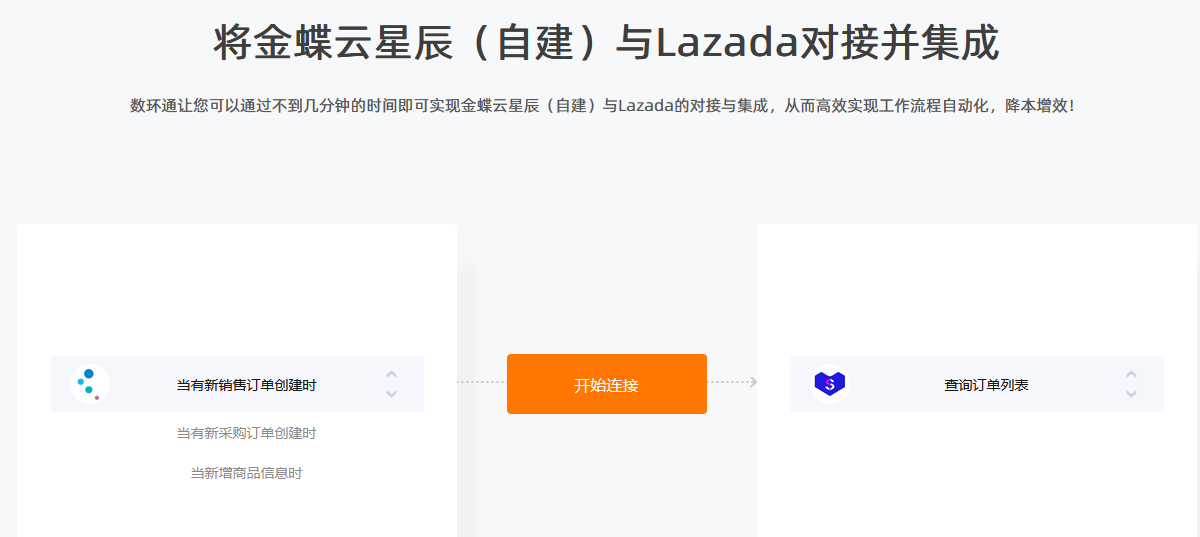Viewport: 1200px width, 537px height.
Task: Click the empty area above the Kingdee trigger row
Action: (237, 290)
